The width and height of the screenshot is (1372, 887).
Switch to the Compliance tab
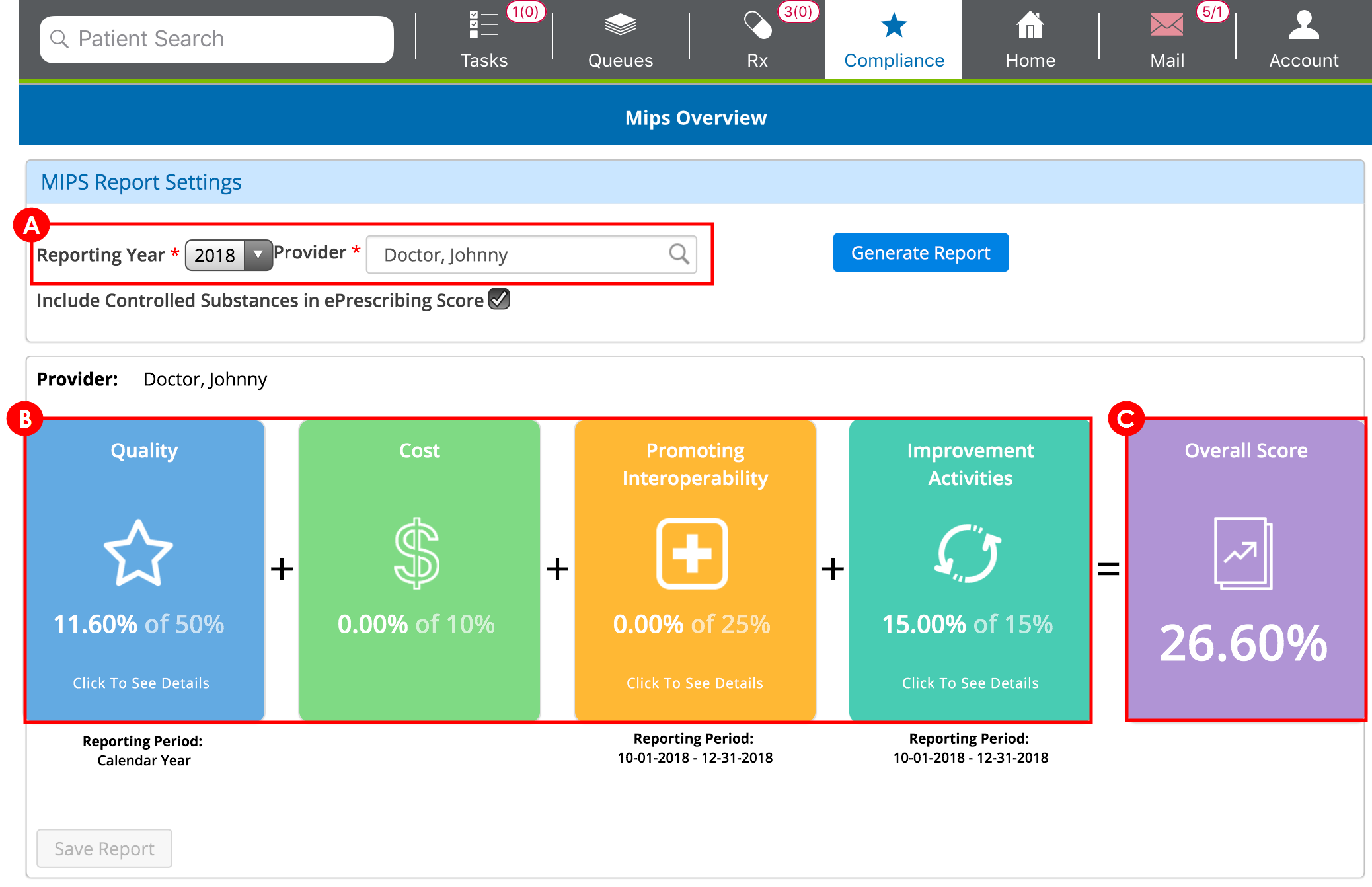[894, 40]
